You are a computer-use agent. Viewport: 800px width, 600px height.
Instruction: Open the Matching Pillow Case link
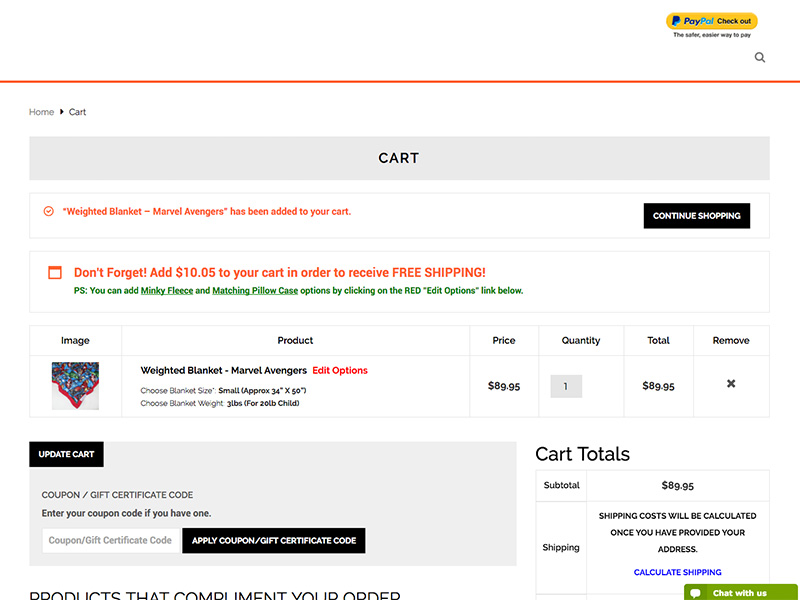255,290
